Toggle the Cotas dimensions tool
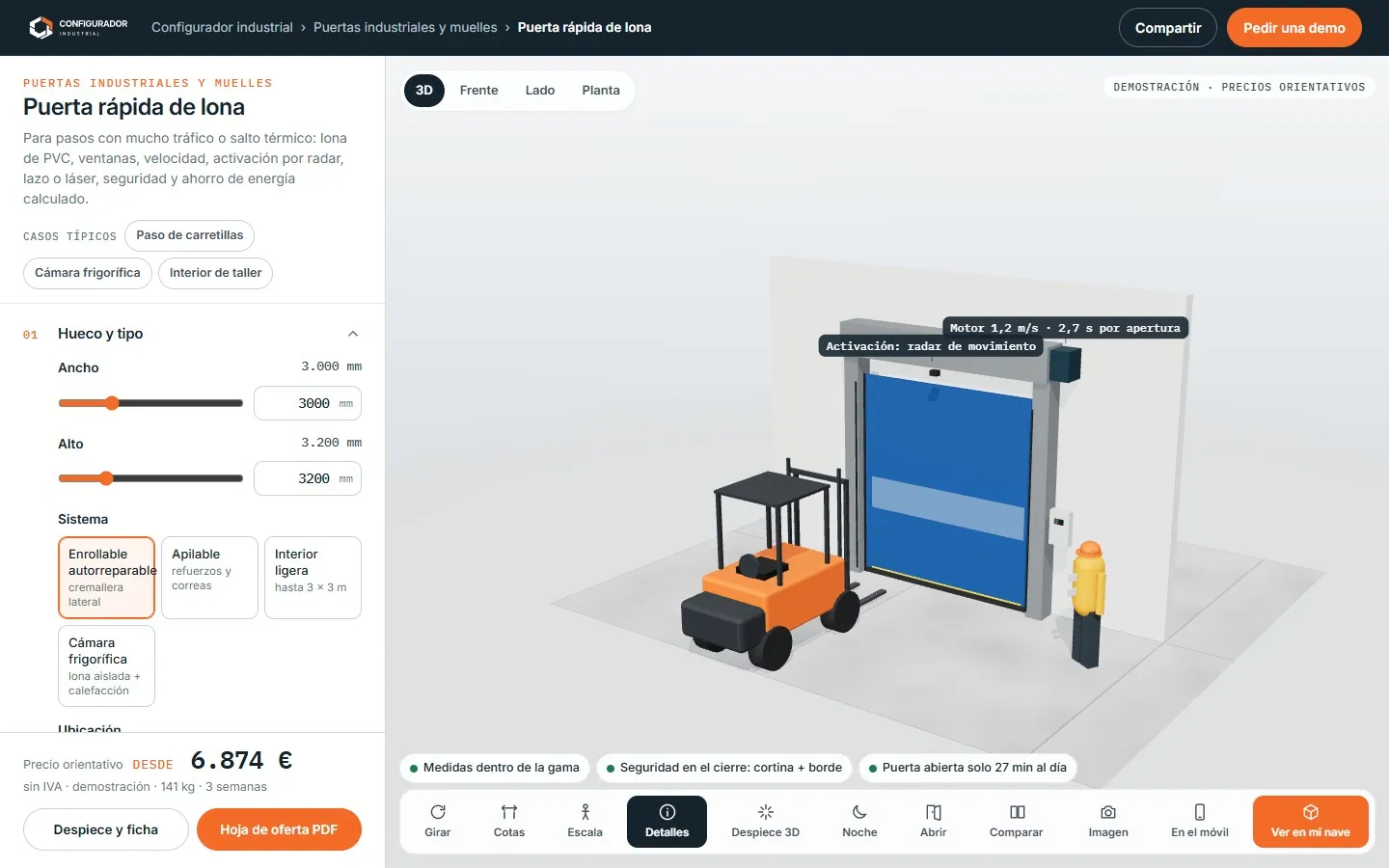The height and width of the screenshot is (868, 1389). [x=509, y=822]
